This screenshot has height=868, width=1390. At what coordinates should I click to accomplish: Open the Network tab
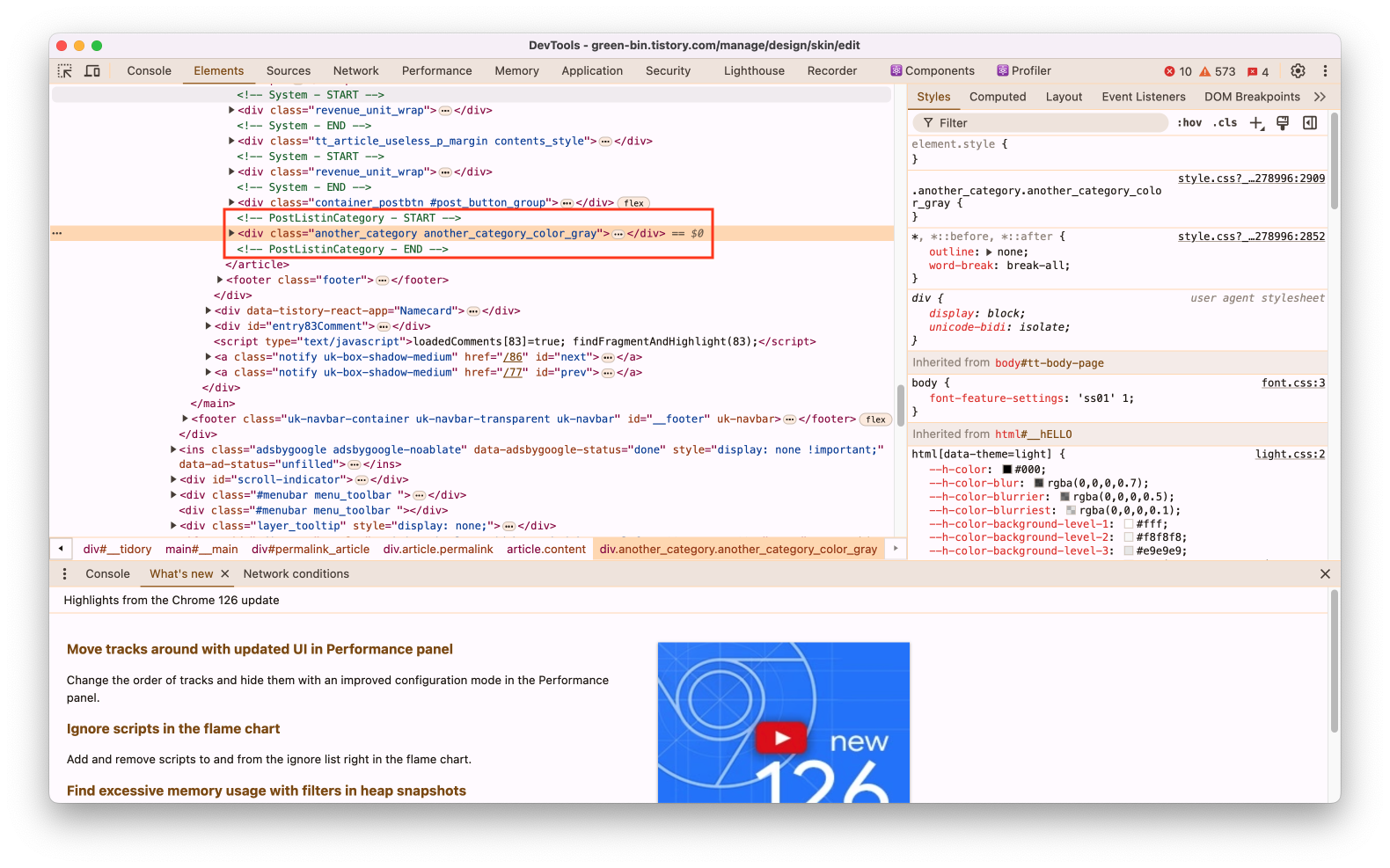(x=355, y=71)
